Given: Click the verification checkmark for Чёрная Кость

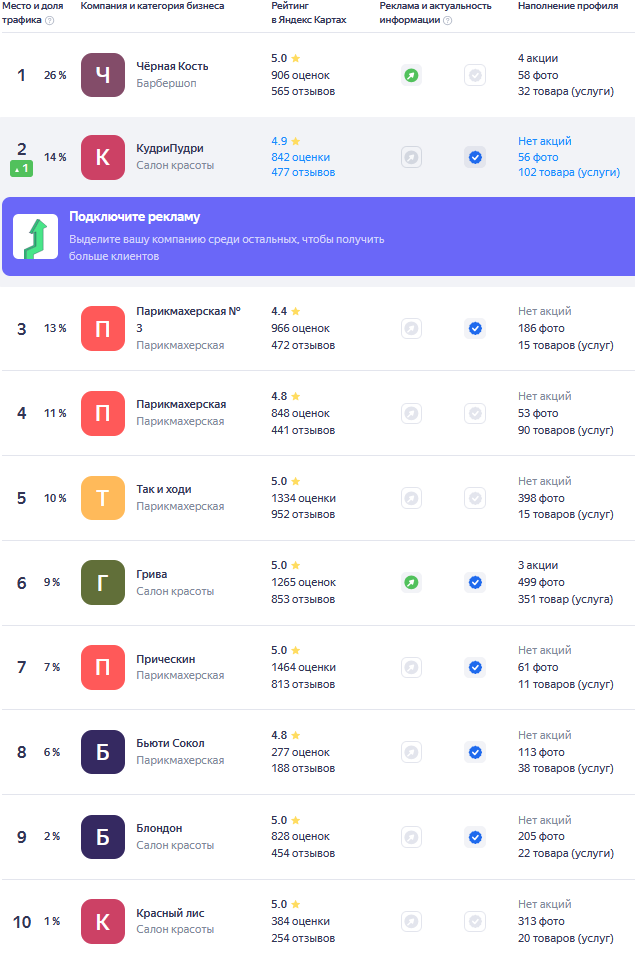Looking at the screenshot, I should [475, 75].
